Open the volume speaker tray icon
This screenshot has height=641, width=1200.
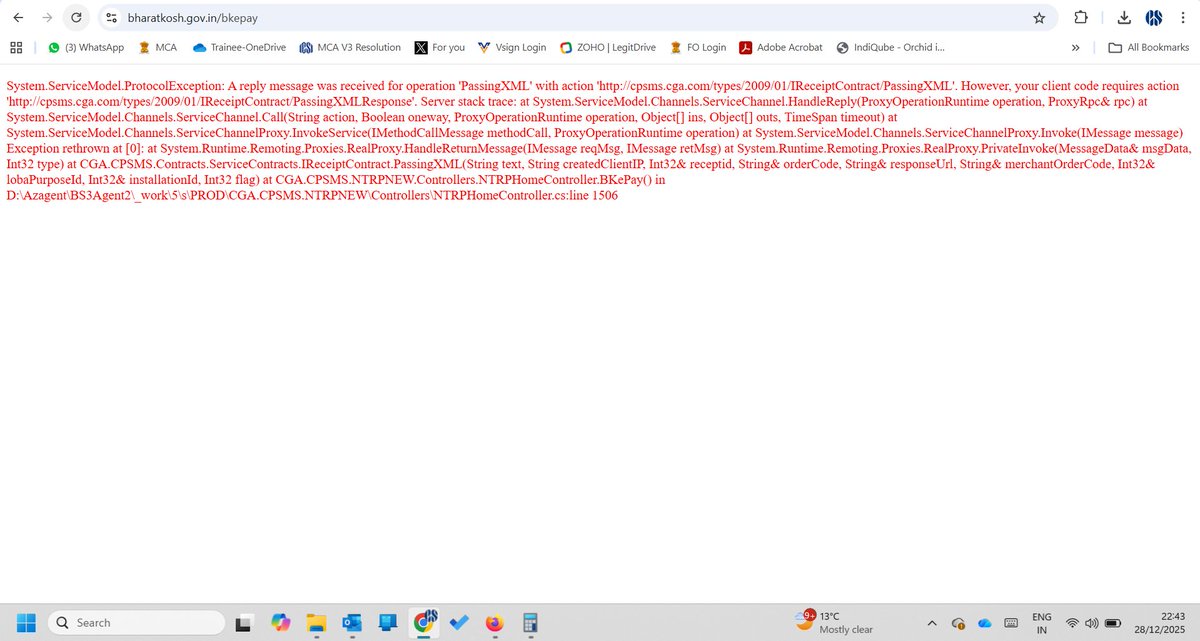(x=1092, y=623)
